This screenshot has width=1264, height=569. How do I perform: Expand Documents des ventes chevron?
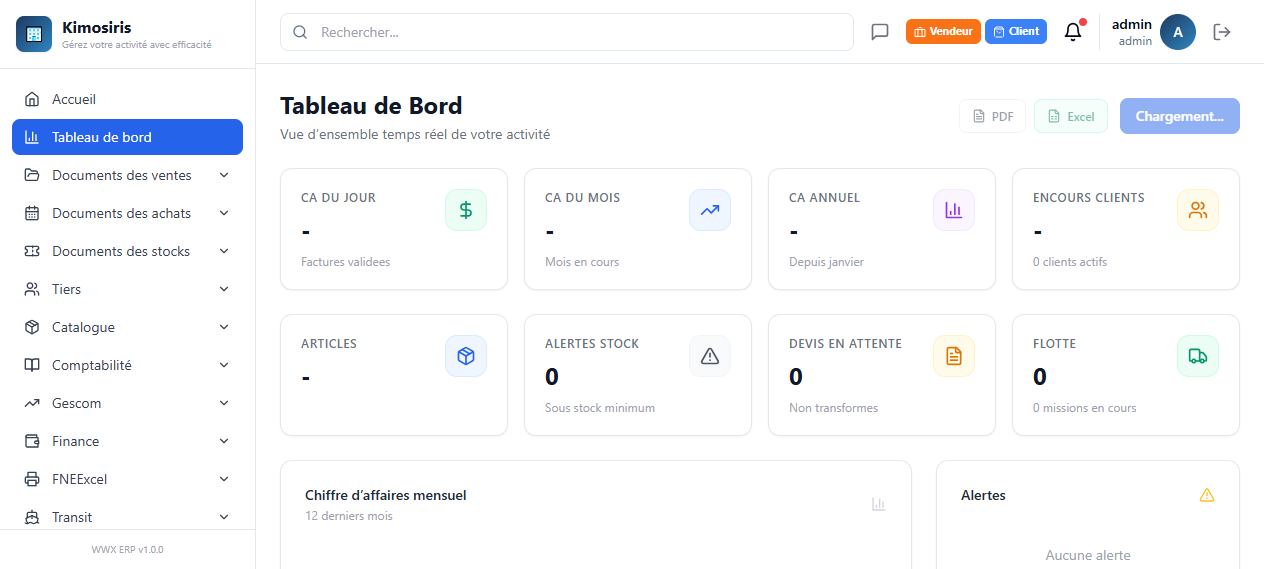point(224,175)
